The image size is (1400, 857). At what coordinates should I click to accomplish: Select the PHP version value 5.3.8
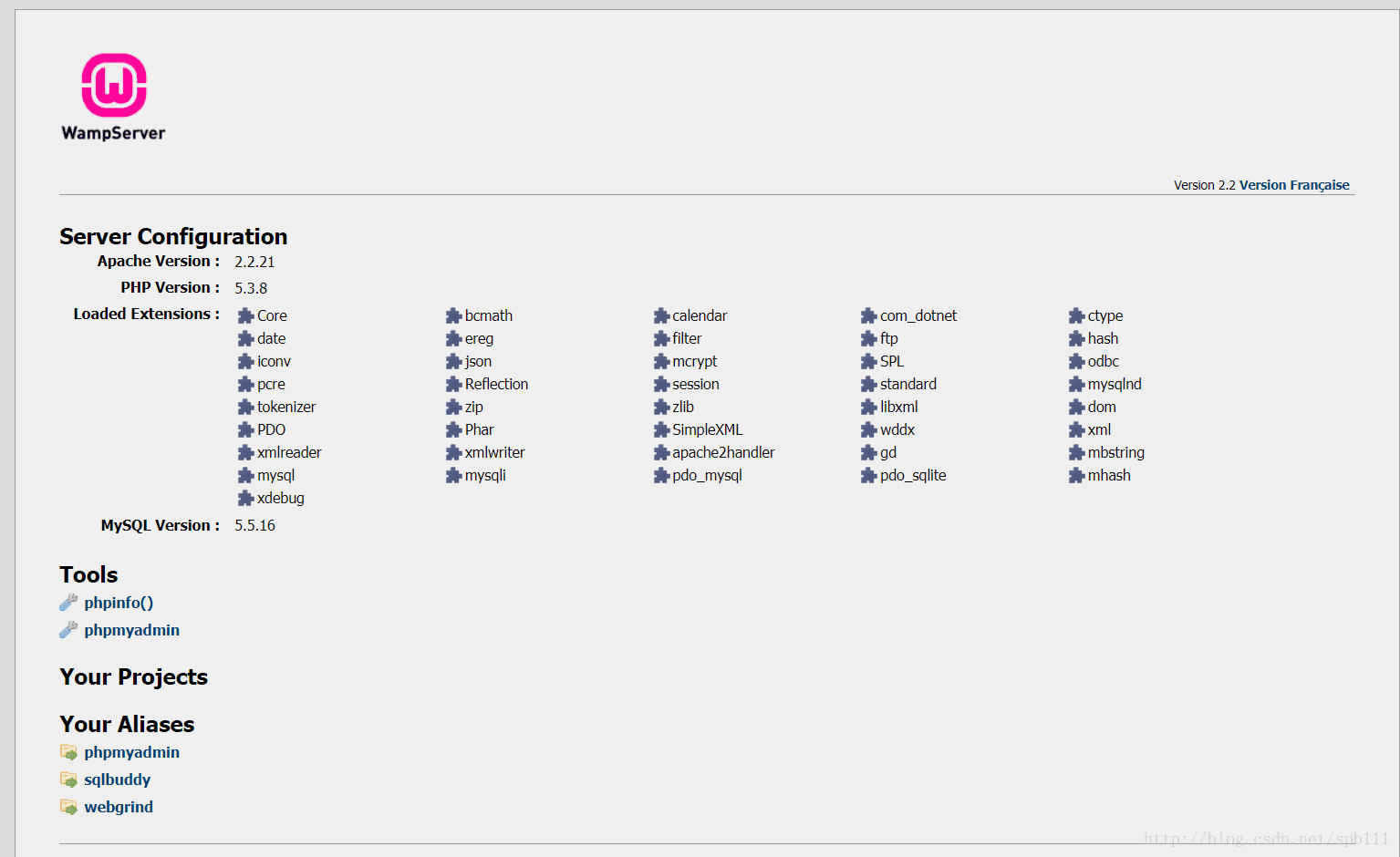point(251,288)
